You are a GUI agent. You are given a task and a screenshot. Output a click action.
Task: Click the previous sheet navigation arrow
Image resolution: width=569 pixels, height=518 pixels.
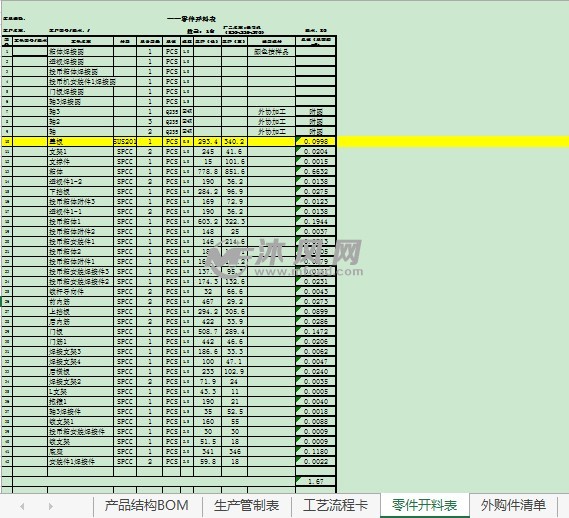[x=22, y=506]
